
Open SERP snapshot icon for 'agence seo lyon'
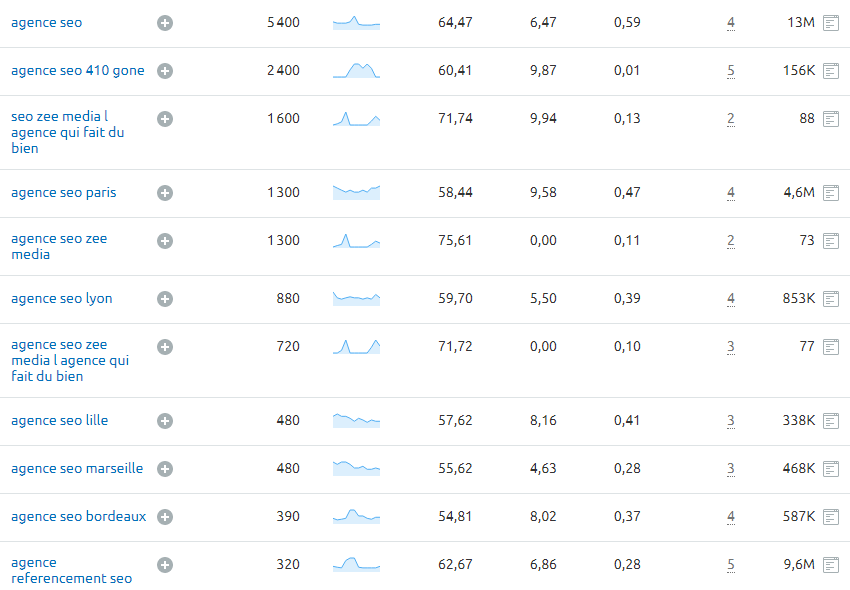830,299
